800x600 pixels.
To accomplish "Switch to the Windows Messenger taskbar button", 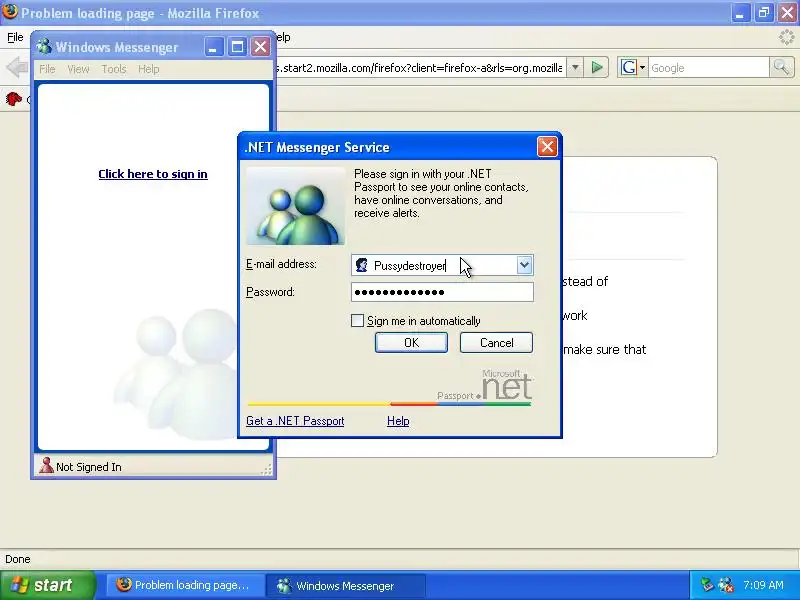I will point(346,585).
